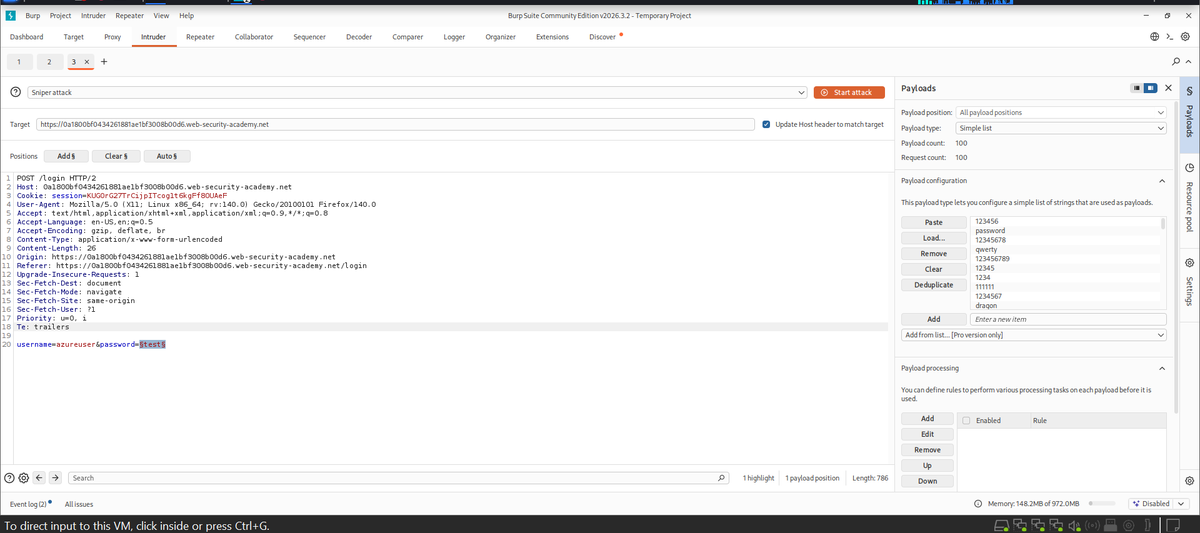
Task: Select Intruder sub-tab 1
Action: click(19, 62)
